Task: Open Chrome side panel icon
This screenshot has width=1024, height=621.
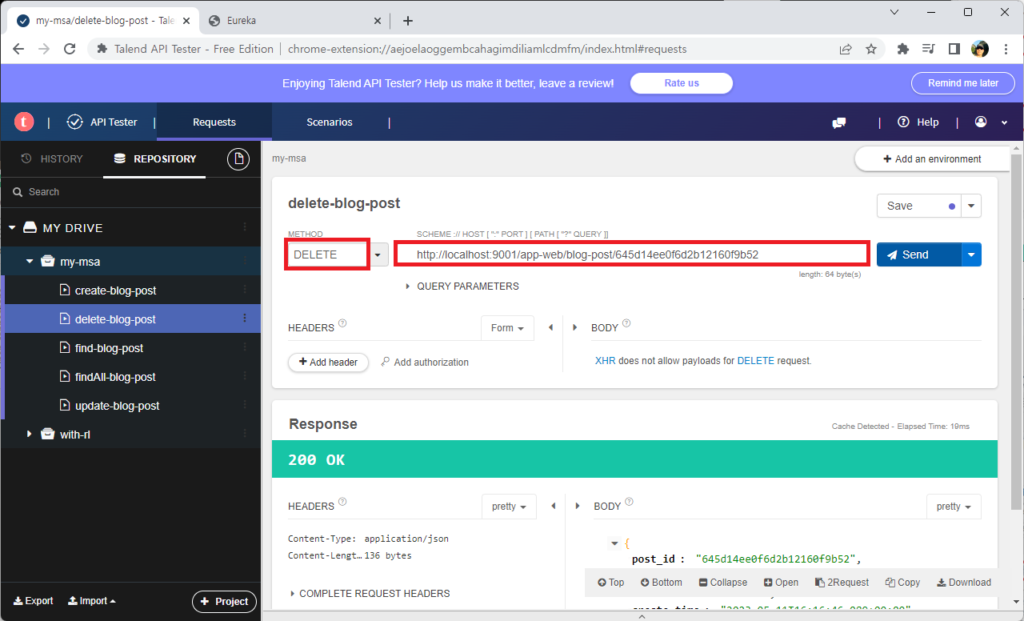Action: pos(954,49)
